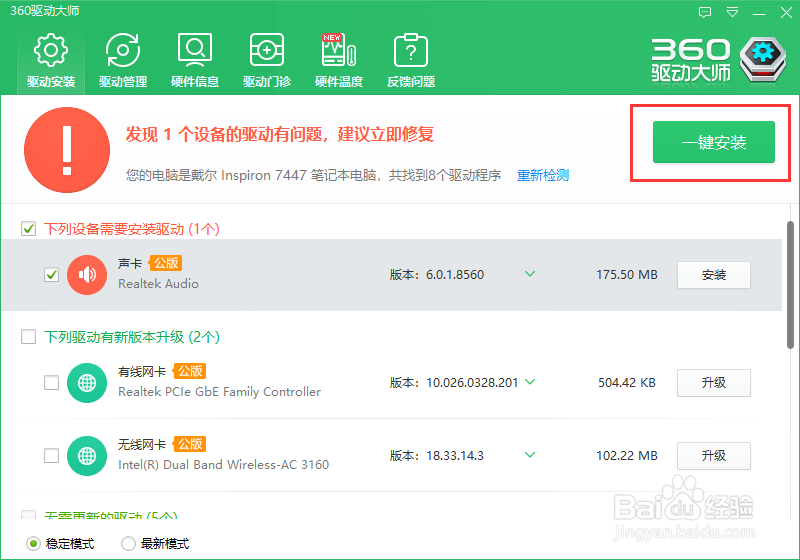Screen dimensions: 800x560
Task: Select the 最新模式 radio button
Action: [x=128, y=544]
